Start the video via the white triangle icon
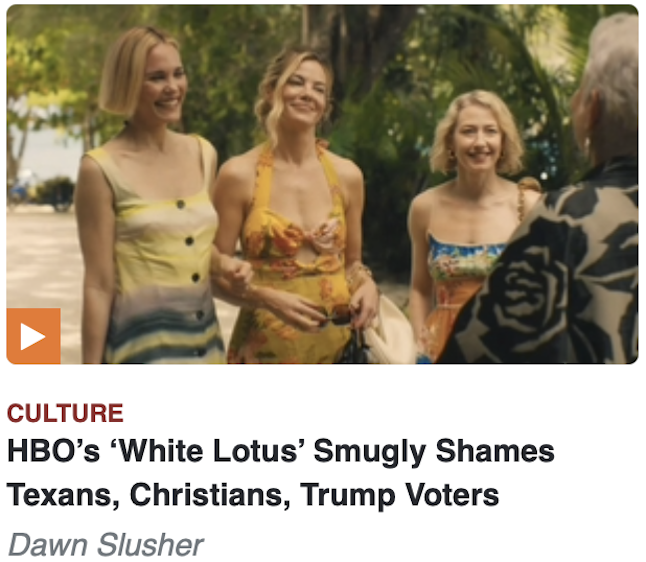The image size is (646, 562). tap(33, 336)
